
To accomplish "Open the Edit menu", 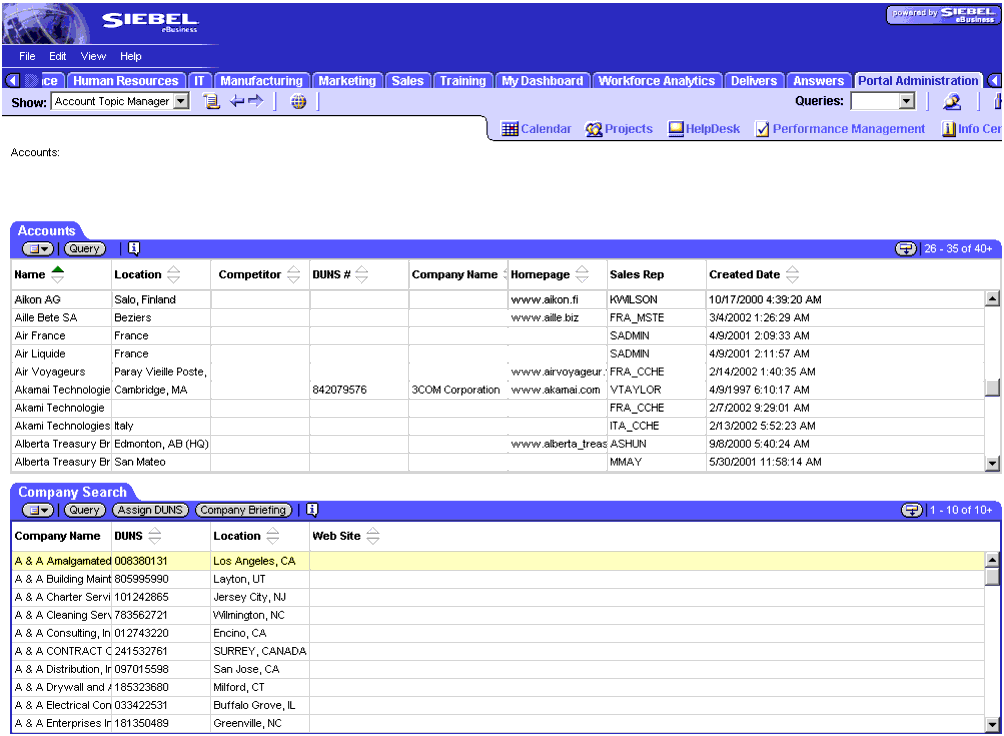I will coord(58,56).
